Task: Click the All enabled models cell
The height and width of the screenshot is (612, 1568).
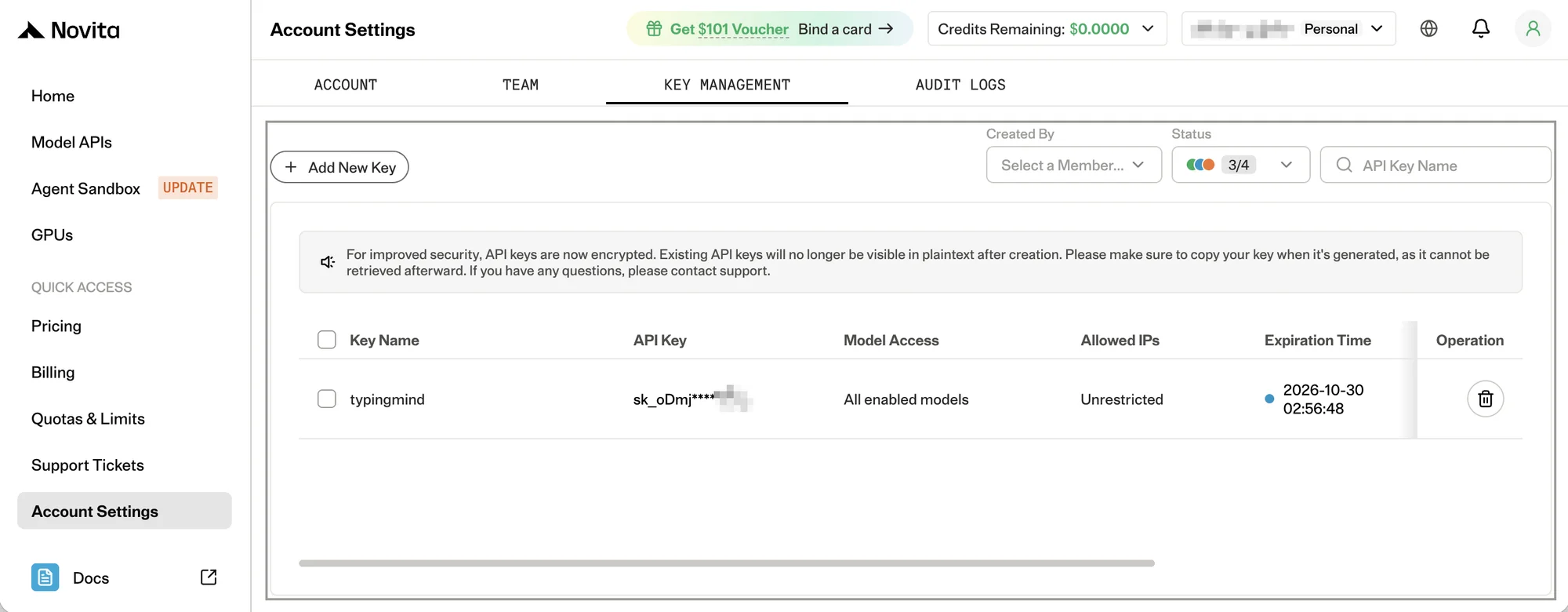Action: [x=906, y=399]
